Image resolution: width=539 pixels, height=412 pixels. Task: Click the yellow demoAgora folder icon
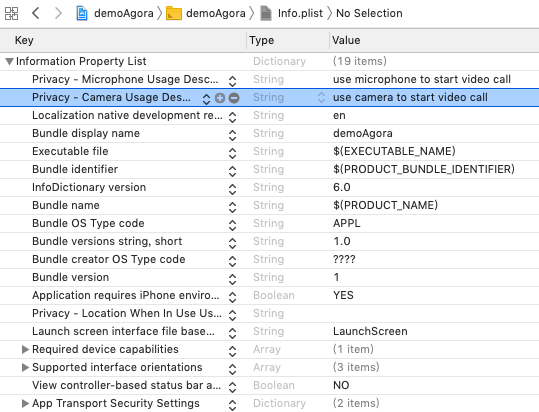pyautogui.click(x=174, y=13)
